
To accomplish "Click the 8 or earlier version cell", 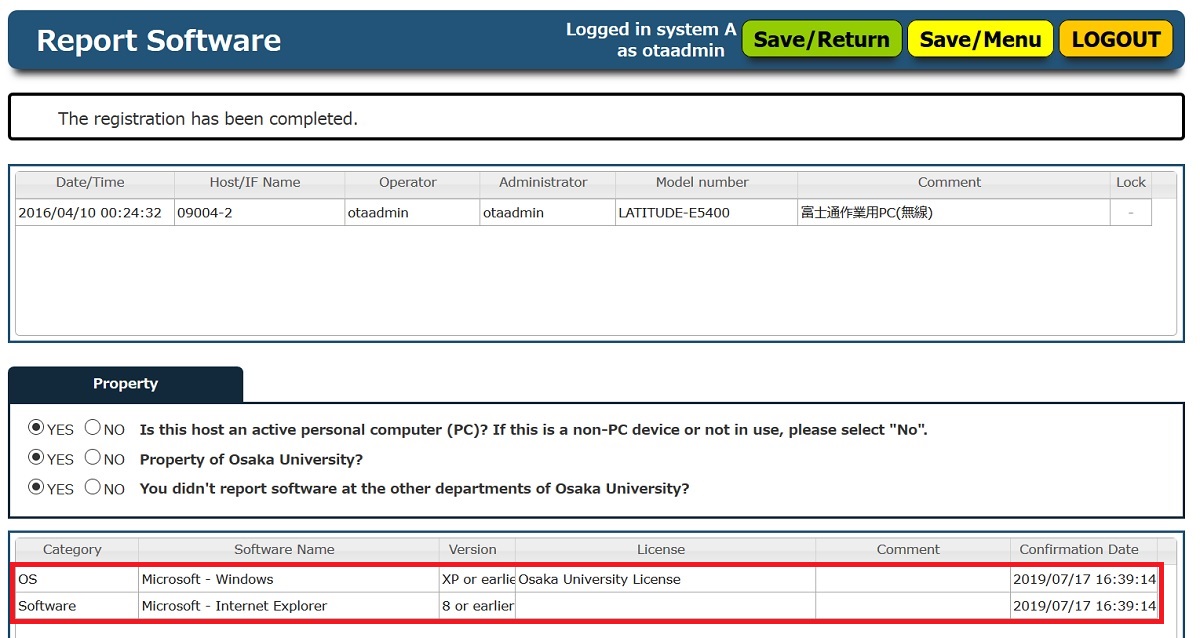I will (477, 606).
